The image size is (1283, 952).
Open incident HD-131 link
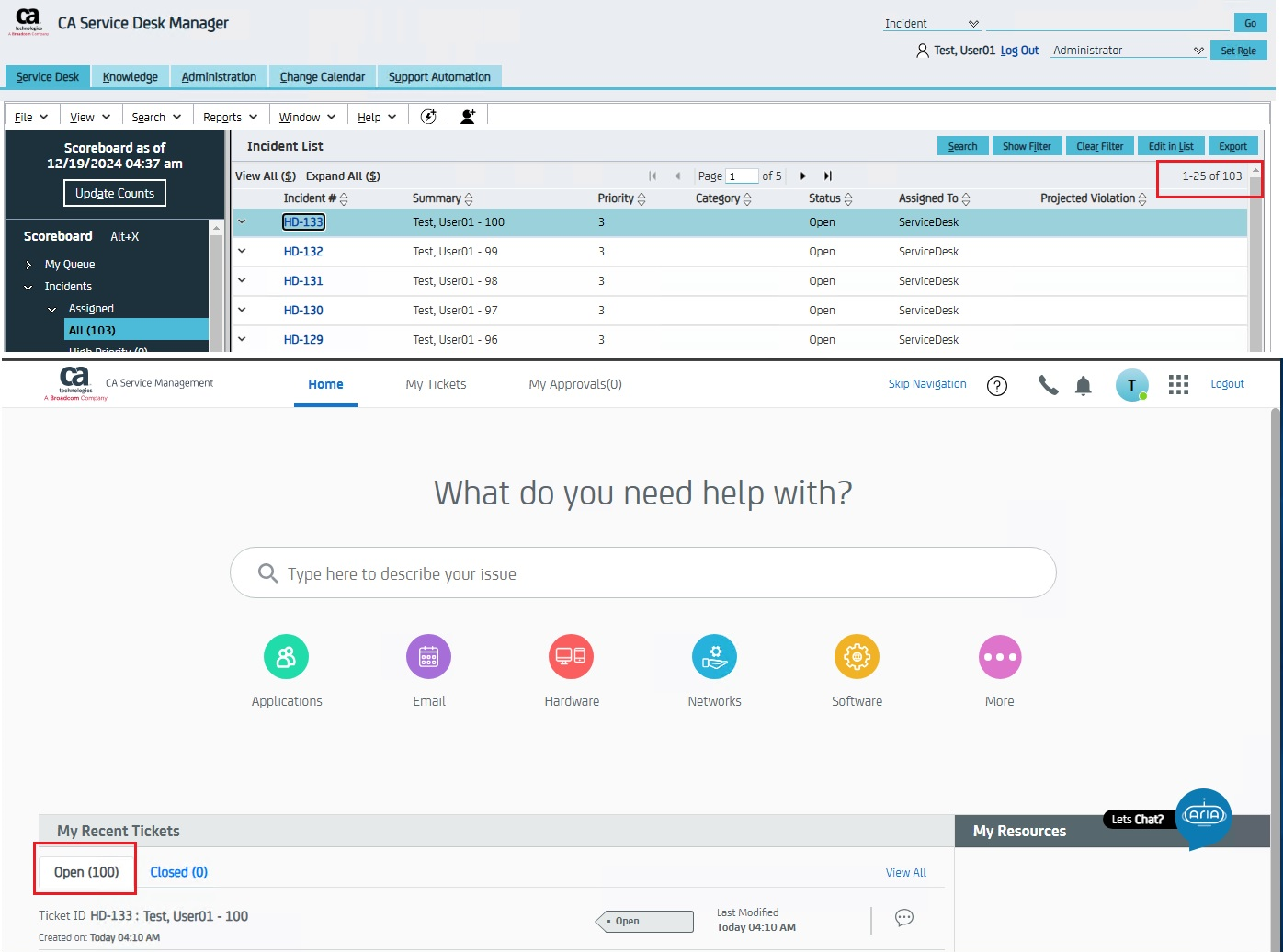coord(303,281)
